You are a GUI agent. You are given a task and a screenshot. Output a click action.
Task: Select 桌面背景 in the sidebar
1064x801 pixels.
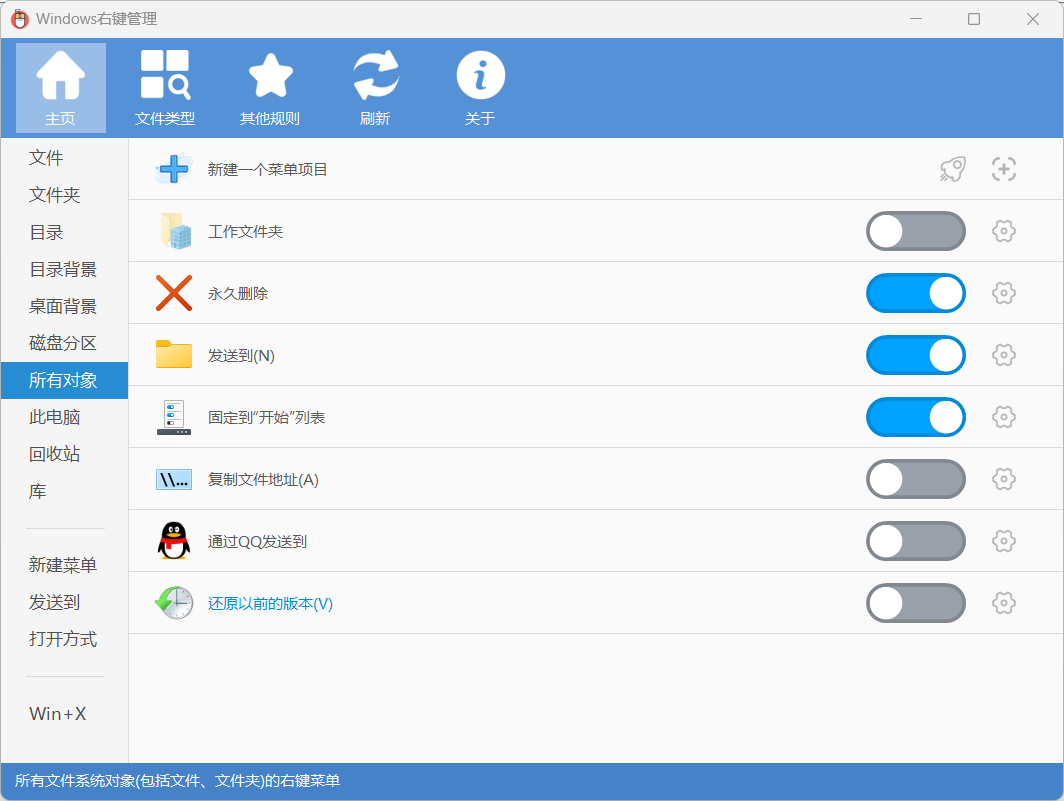pos(63,306)
